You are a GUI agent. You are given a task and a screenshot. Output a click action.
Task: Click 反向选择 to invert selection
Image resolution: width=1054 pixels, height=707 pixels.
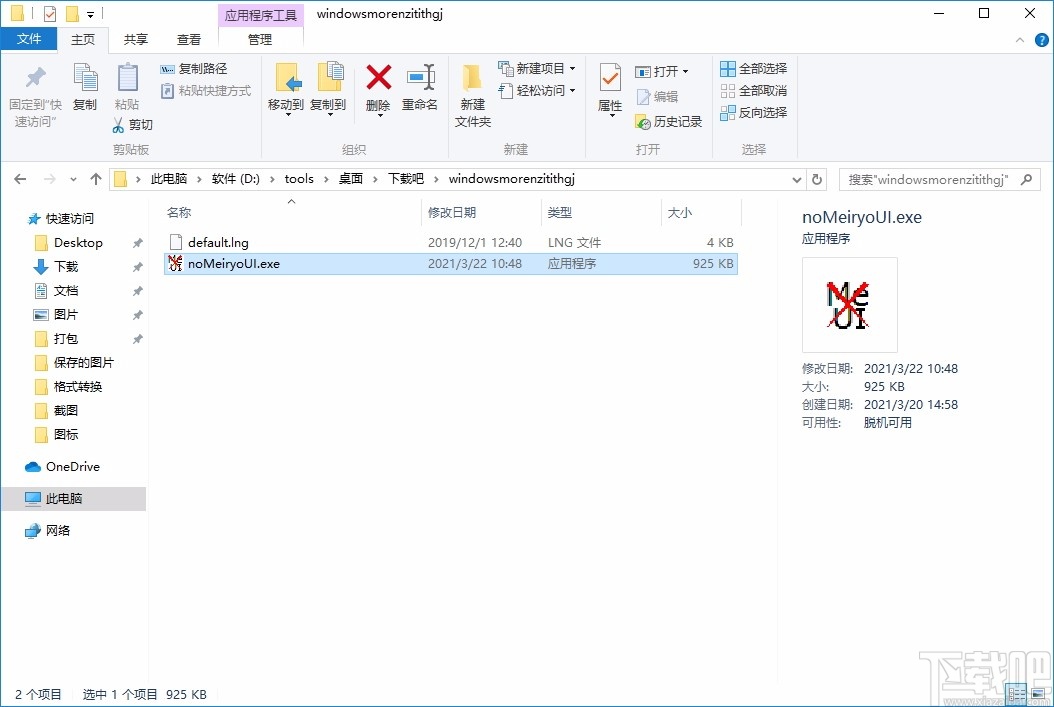point(753,112)
